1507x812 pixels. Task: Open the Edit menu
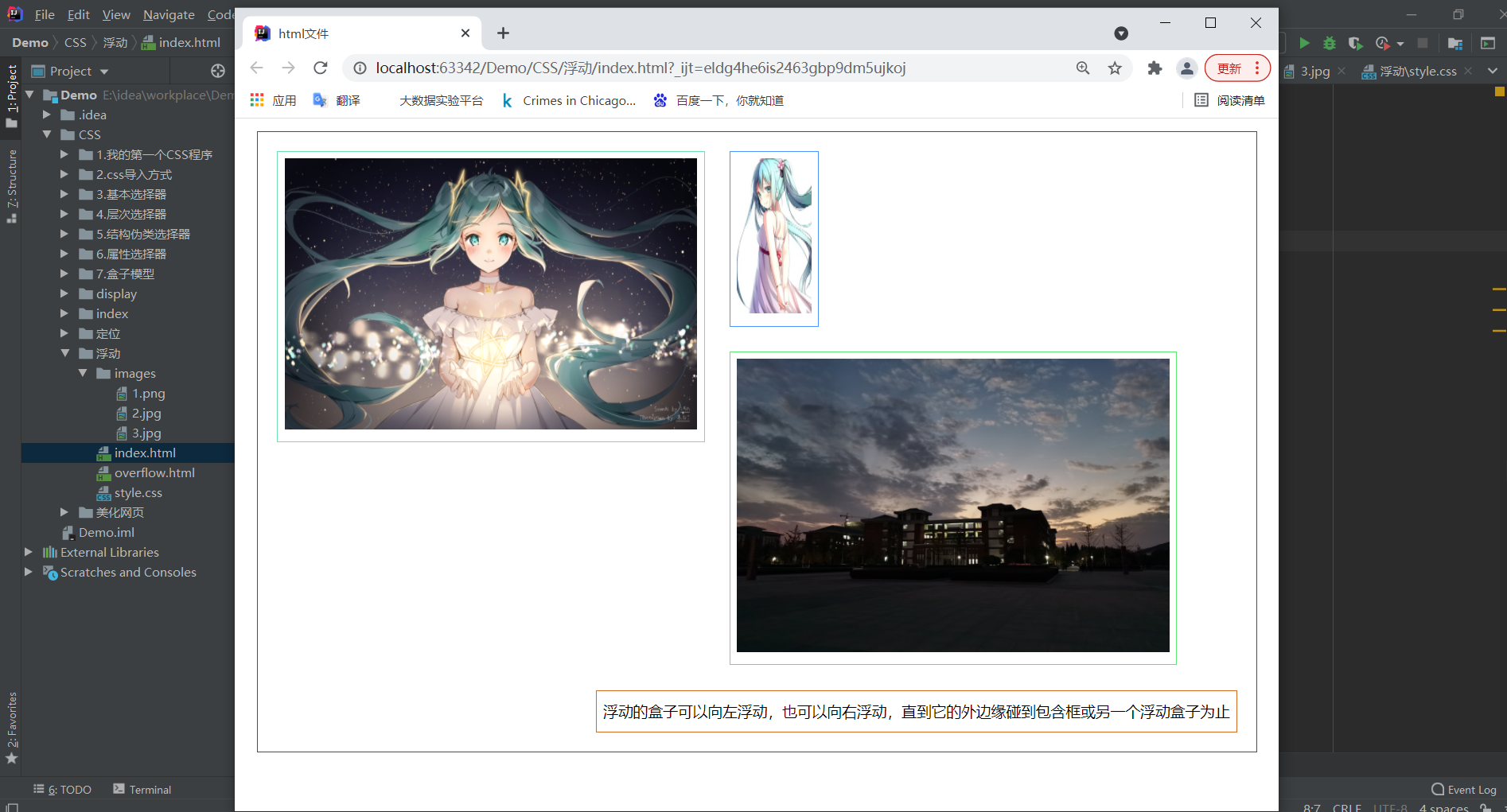[x=78, y=14]
